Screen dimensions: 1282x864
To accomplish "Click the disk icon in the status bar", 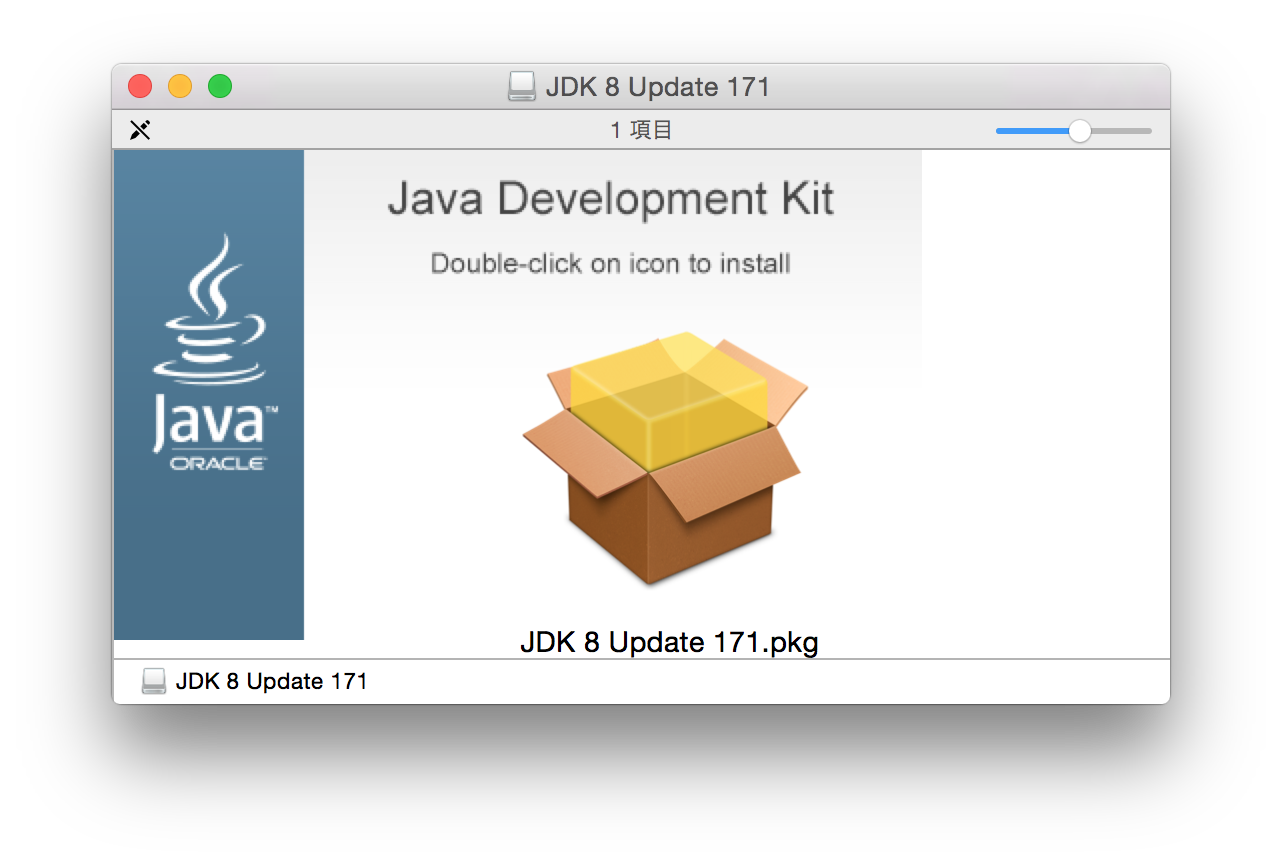I will [x=154, y=681].
